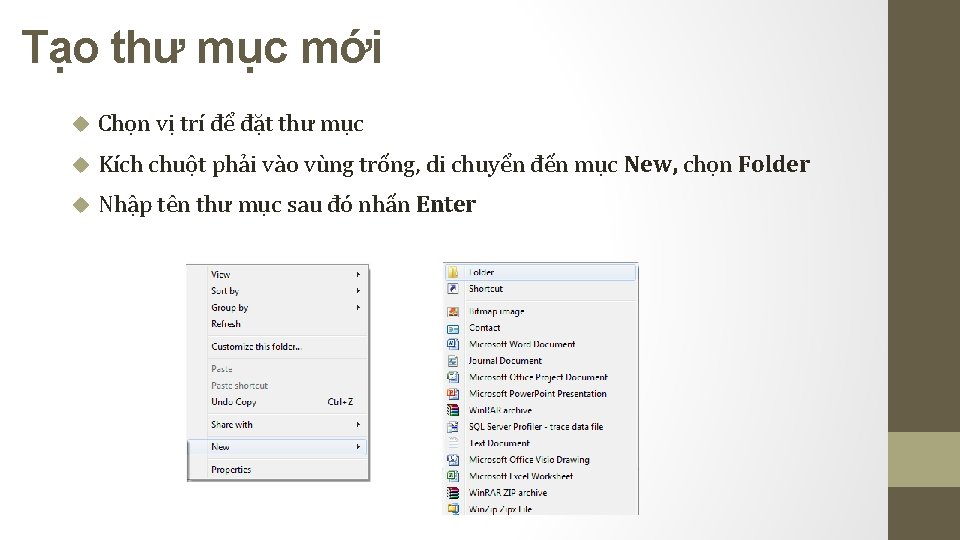Image resolution: width=960 pixels, height=540 pixels.
Task: Select WinRAR archive text entry
Action: coord(500,410)
